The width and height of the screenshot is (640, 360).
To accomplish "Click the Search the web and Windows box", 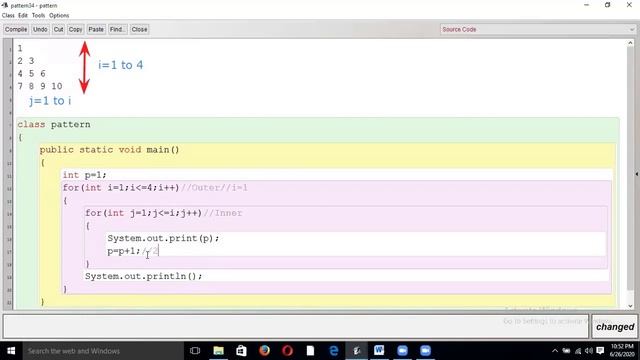I will [x=103, y=351].
